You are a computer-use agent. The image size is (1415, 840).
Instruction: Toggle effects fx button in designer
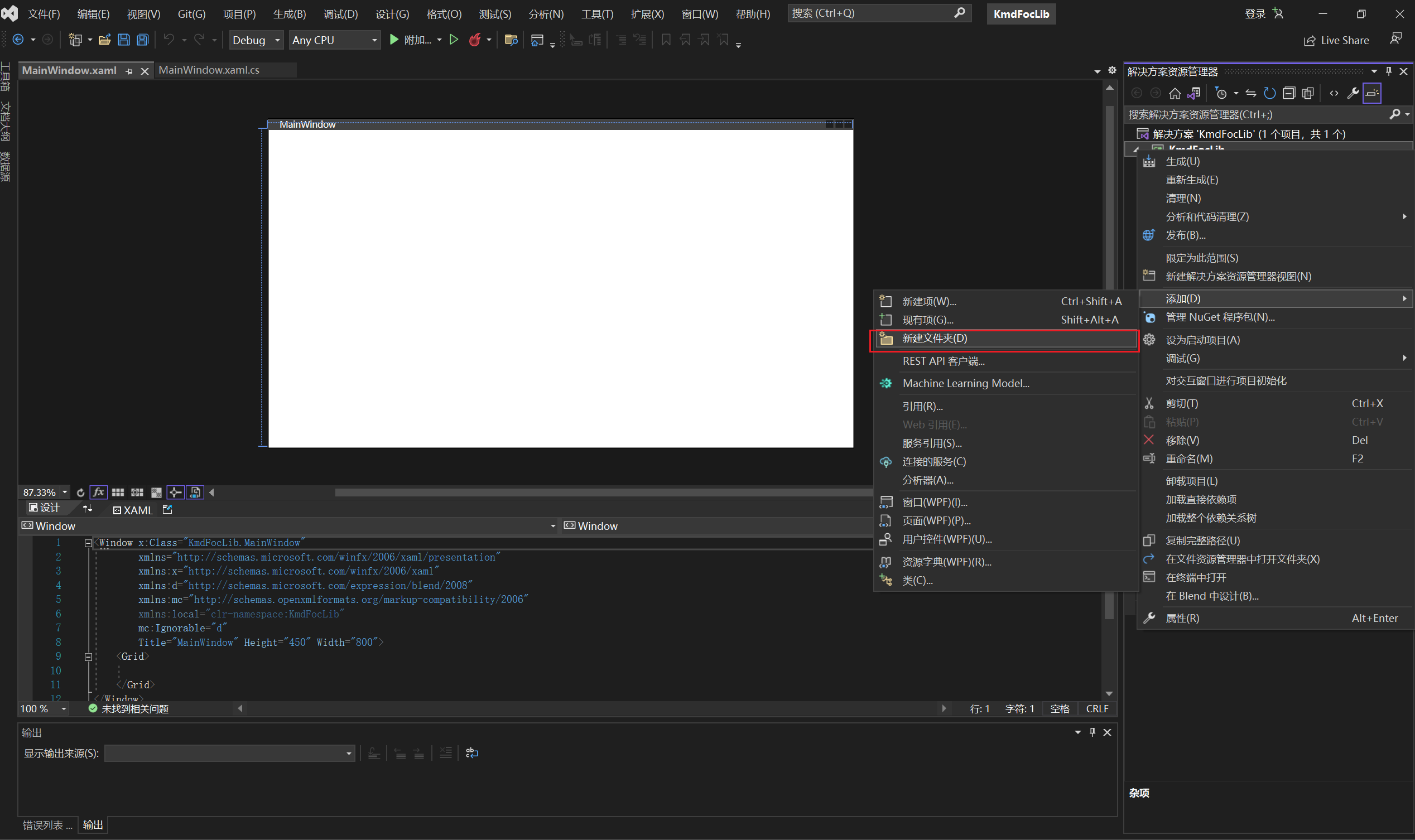(99, 493)
